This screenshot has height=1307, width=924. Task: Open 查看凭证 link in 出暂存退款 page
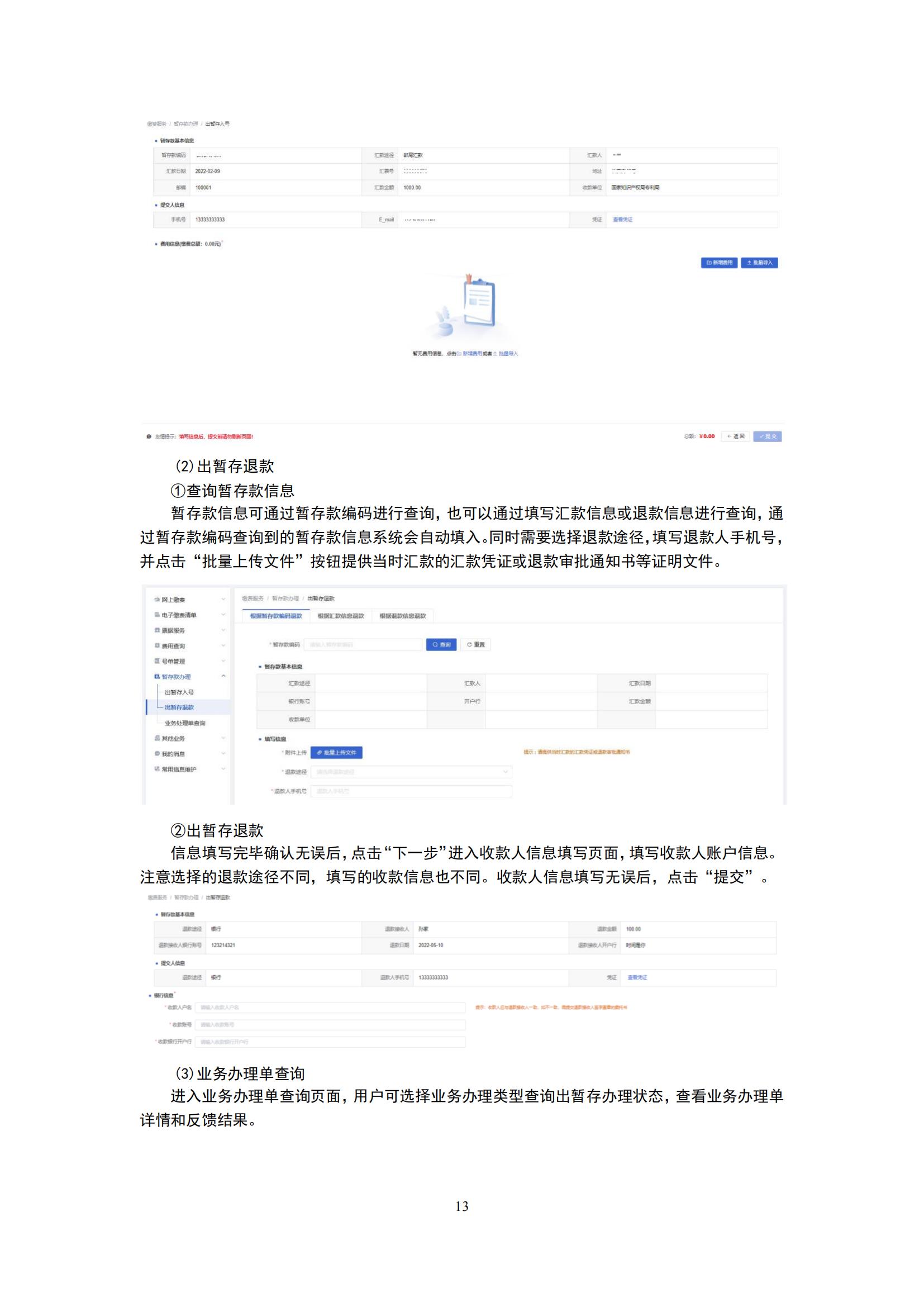click(x=637, y=977)
